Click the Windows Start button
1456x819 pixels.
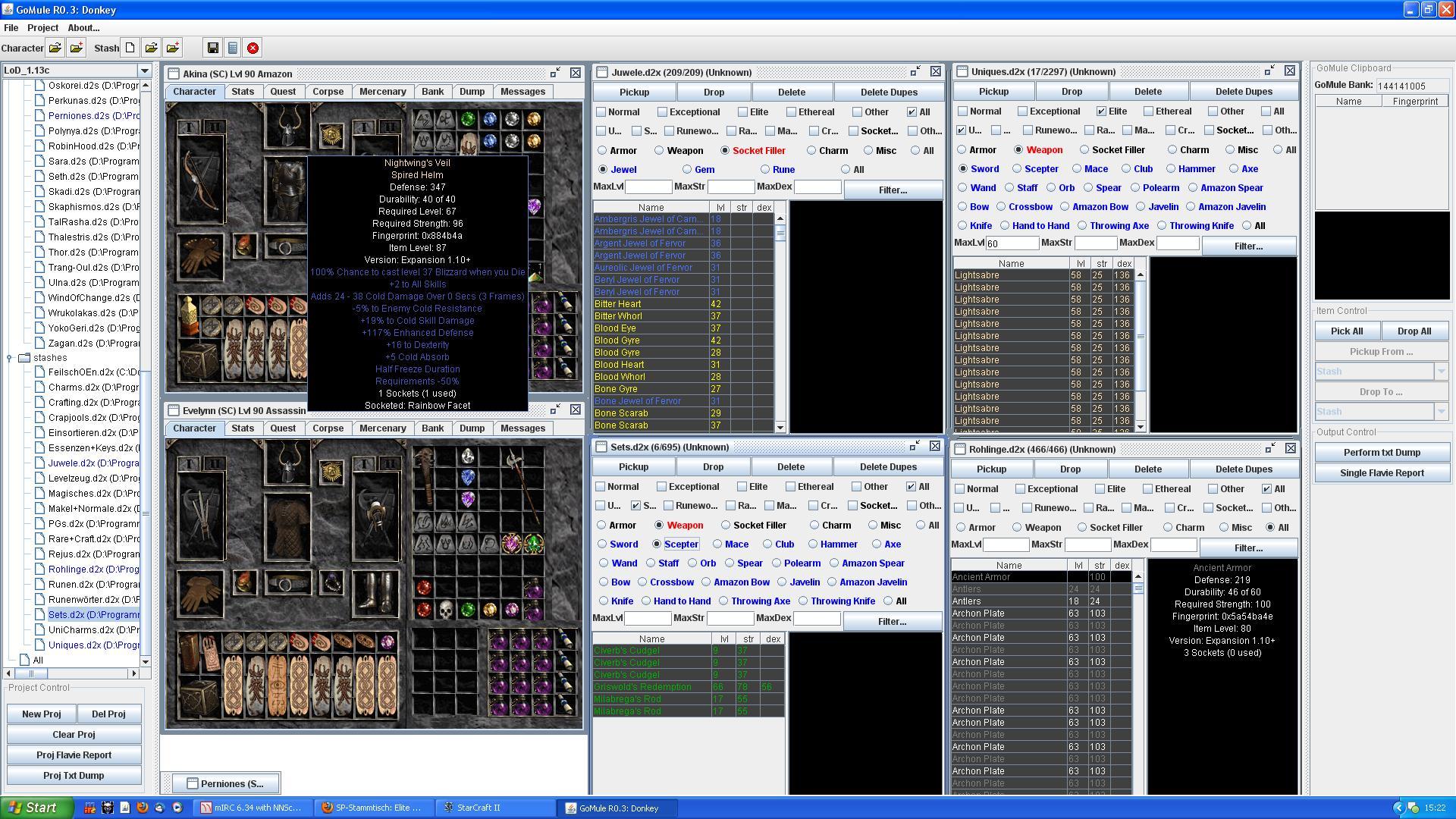click(x=36, y=808)
